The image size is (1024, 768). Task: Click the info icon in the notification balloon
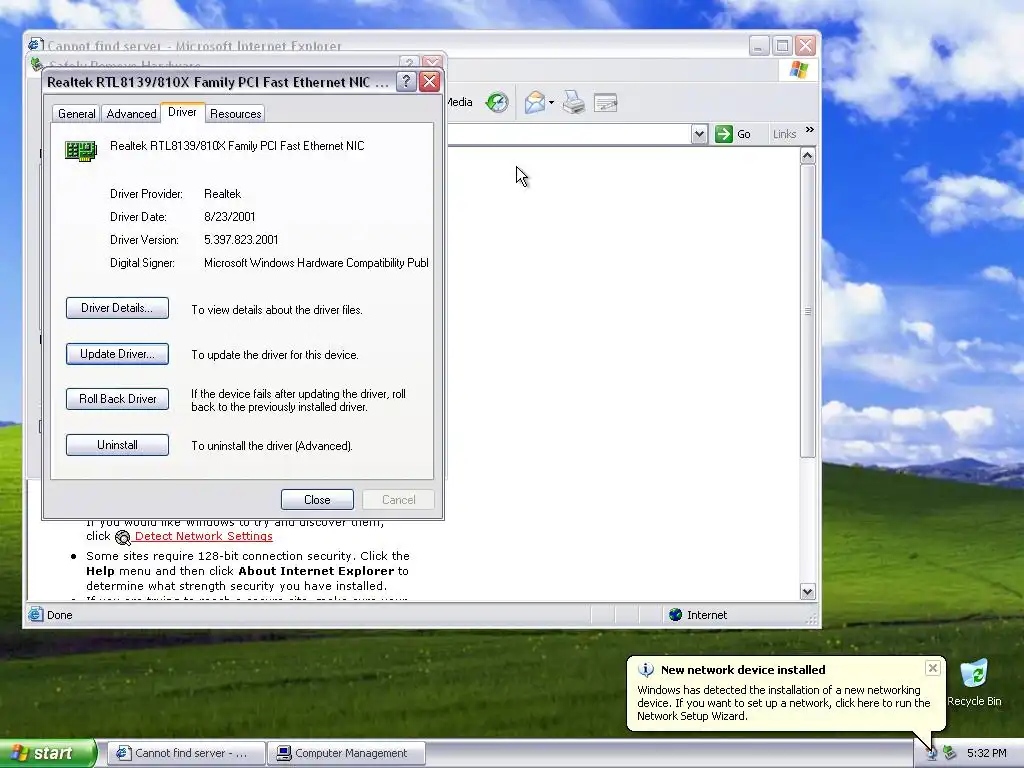pos(645,669)
